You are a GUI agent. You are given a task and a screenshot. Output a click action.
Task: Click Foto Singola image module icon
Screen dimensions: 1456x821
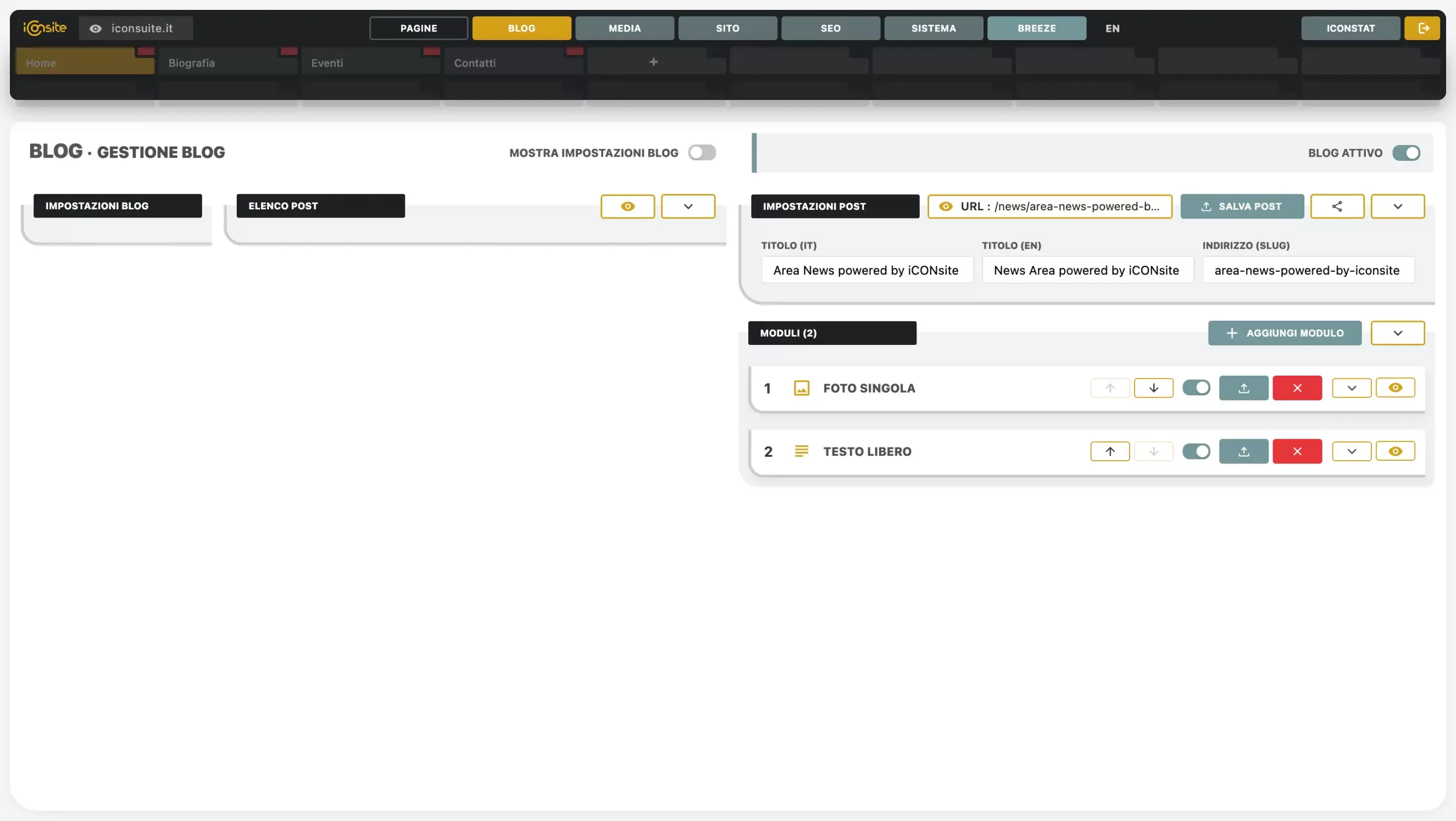(802, 388)
